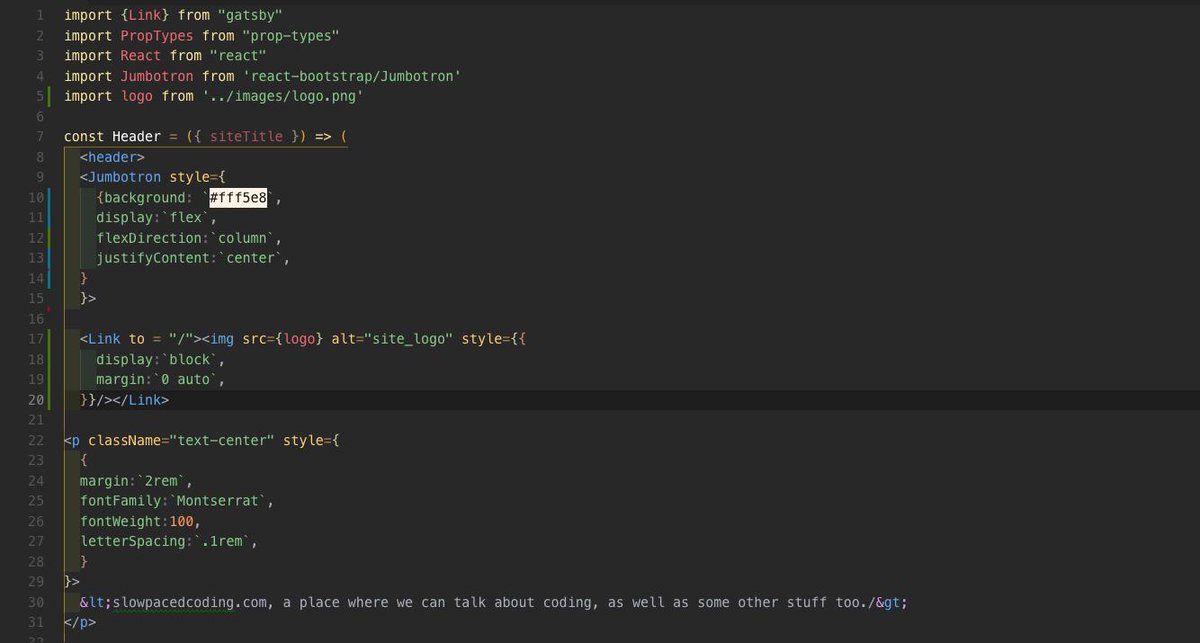Click line number 10 in the gutter
The image size is (1200, 643).
pos(36,198)
